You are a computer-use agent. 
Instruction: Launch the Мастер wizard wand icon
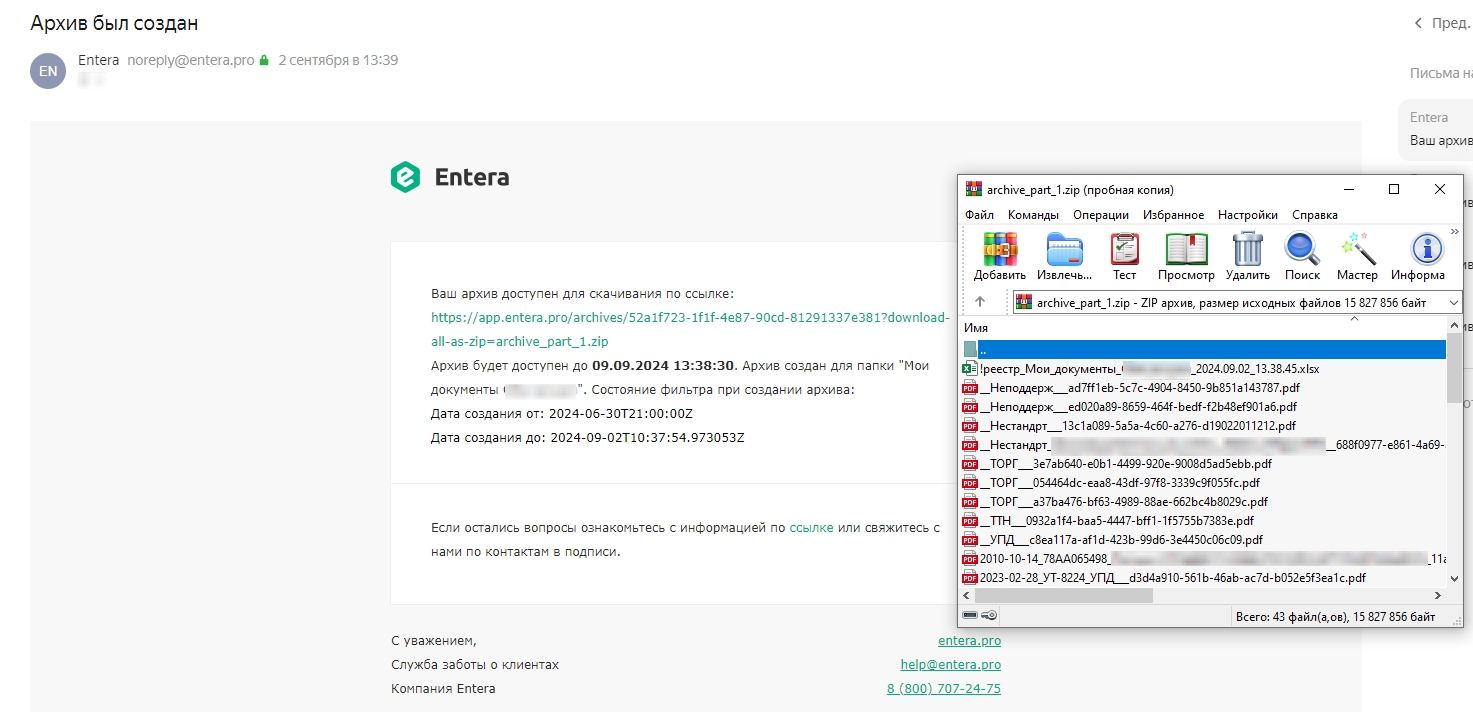click(x=1357, y=256)
